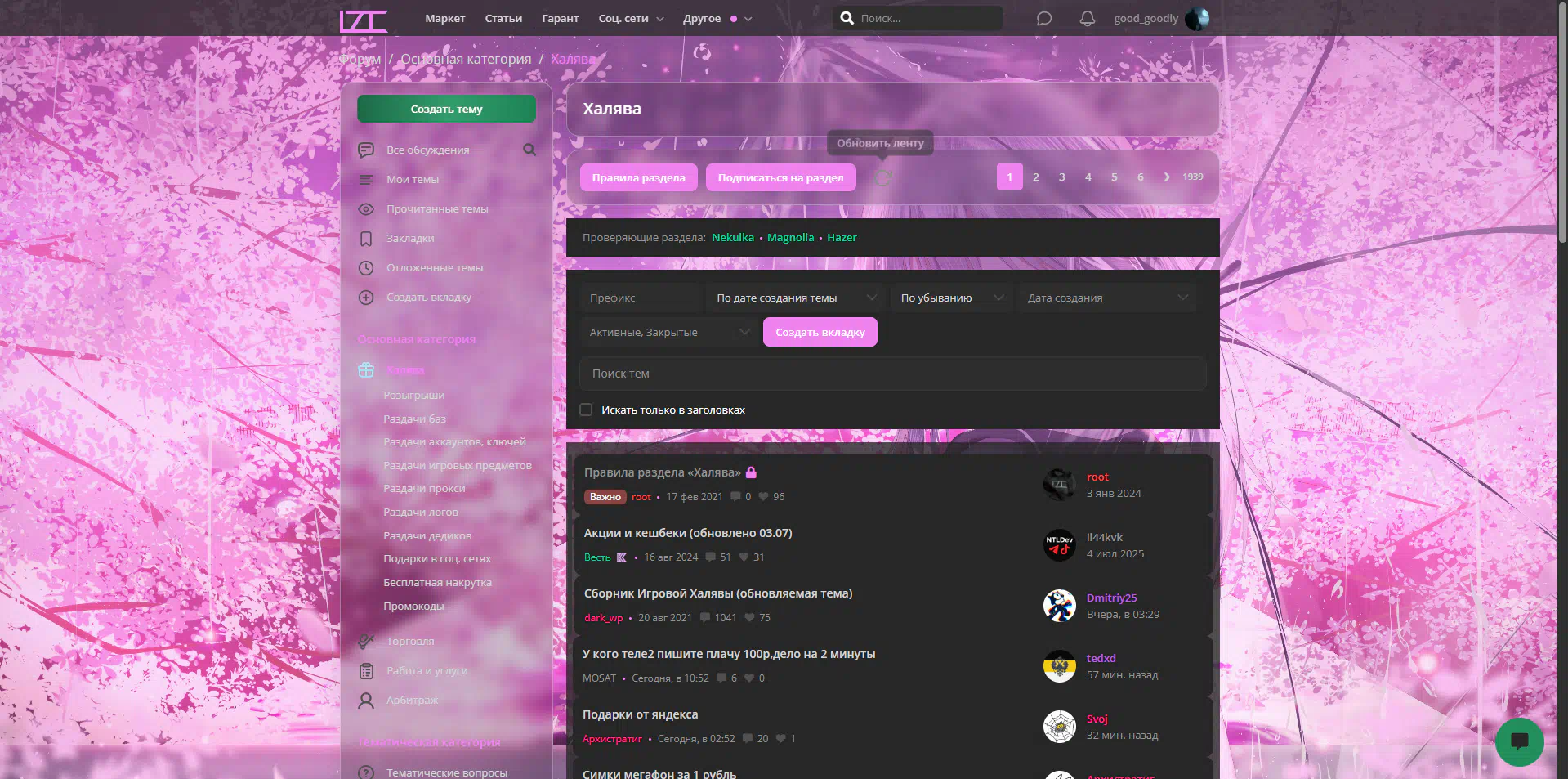Viewport: 1568px width, 779px height.
Task: Click the clock icon for 'Отложенные темы'
Action: [366, 268]
